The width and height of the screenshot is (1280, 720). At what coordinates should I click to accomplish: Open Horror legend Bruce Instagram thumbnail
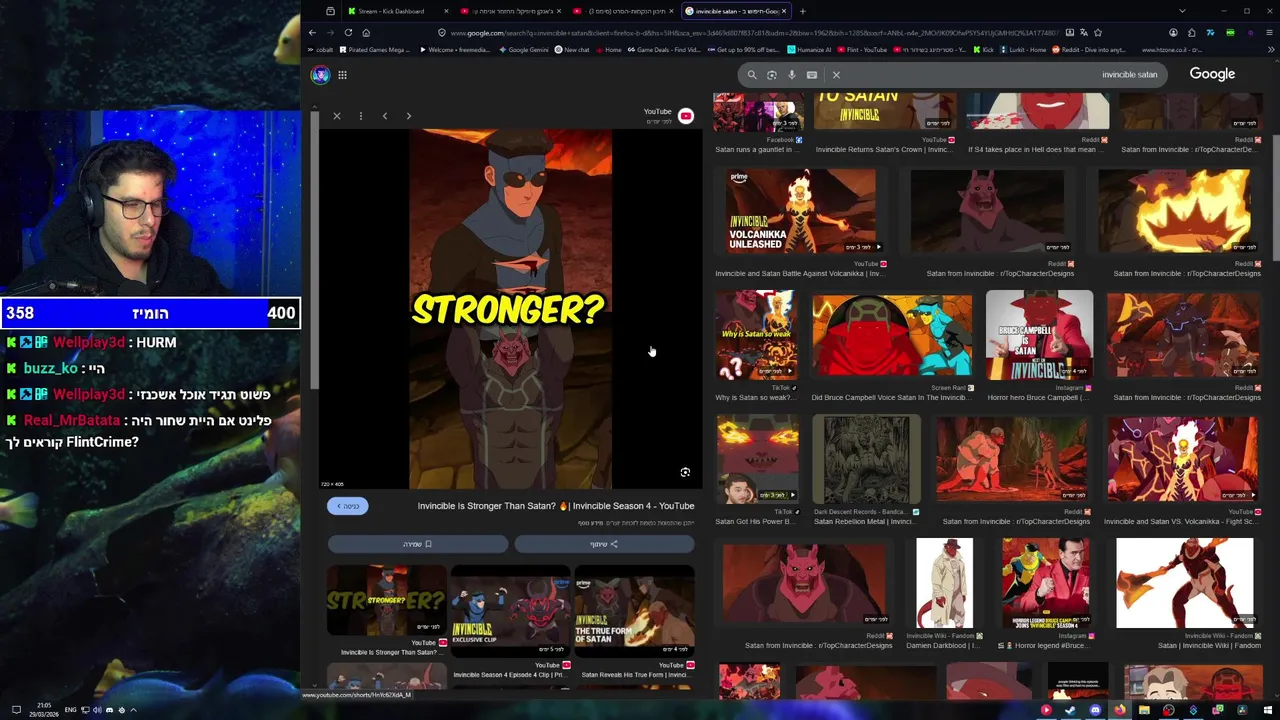[x=1046, y=584]
